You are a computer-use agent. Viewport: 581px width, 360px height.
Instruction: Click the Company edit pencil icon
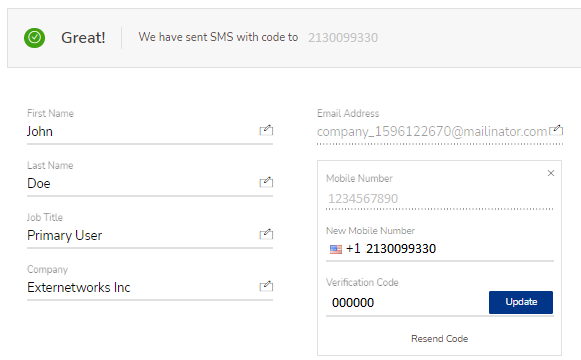coord(266,286)
